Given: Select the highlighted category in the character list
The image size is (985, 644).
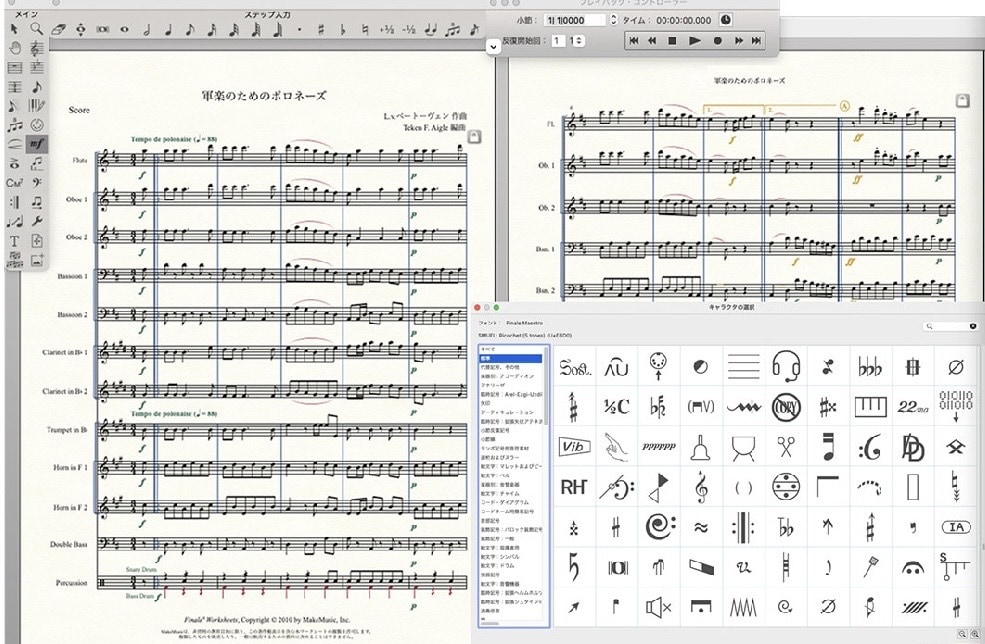Looking at the screenshot, I should 511,358.
